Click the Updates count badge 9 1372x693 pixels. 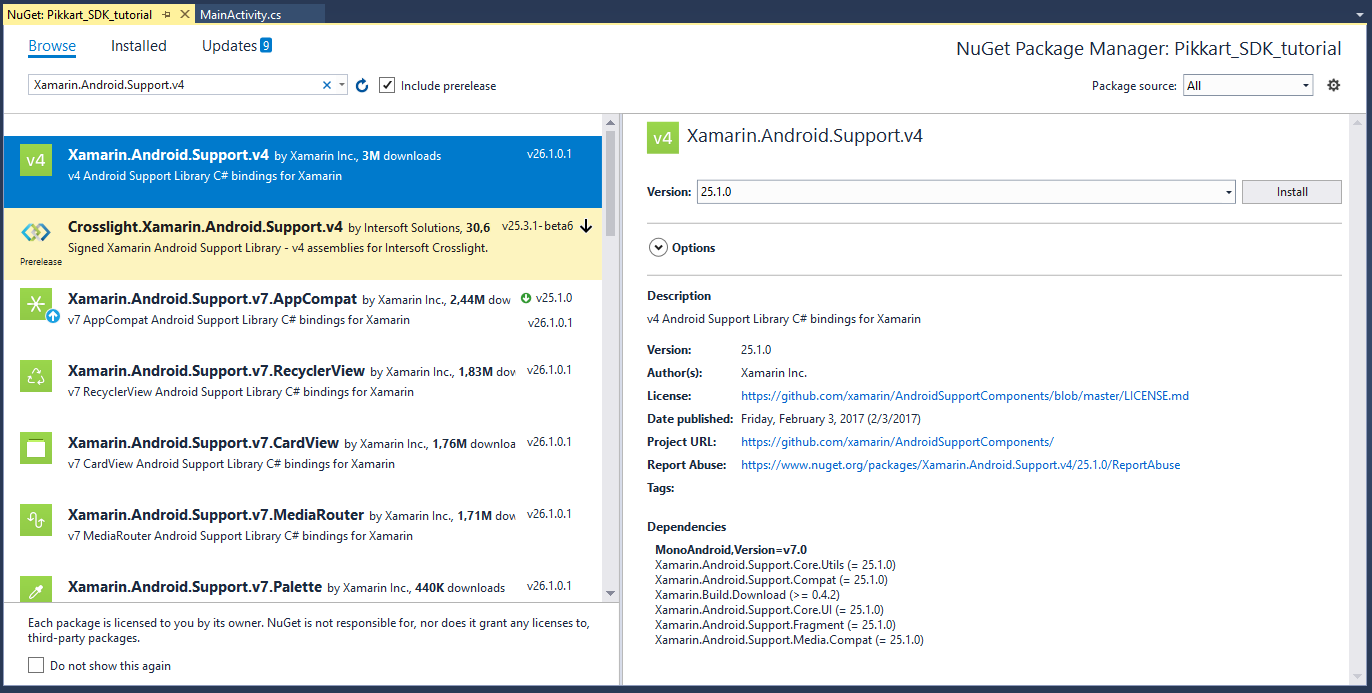(x=266, y=45)
